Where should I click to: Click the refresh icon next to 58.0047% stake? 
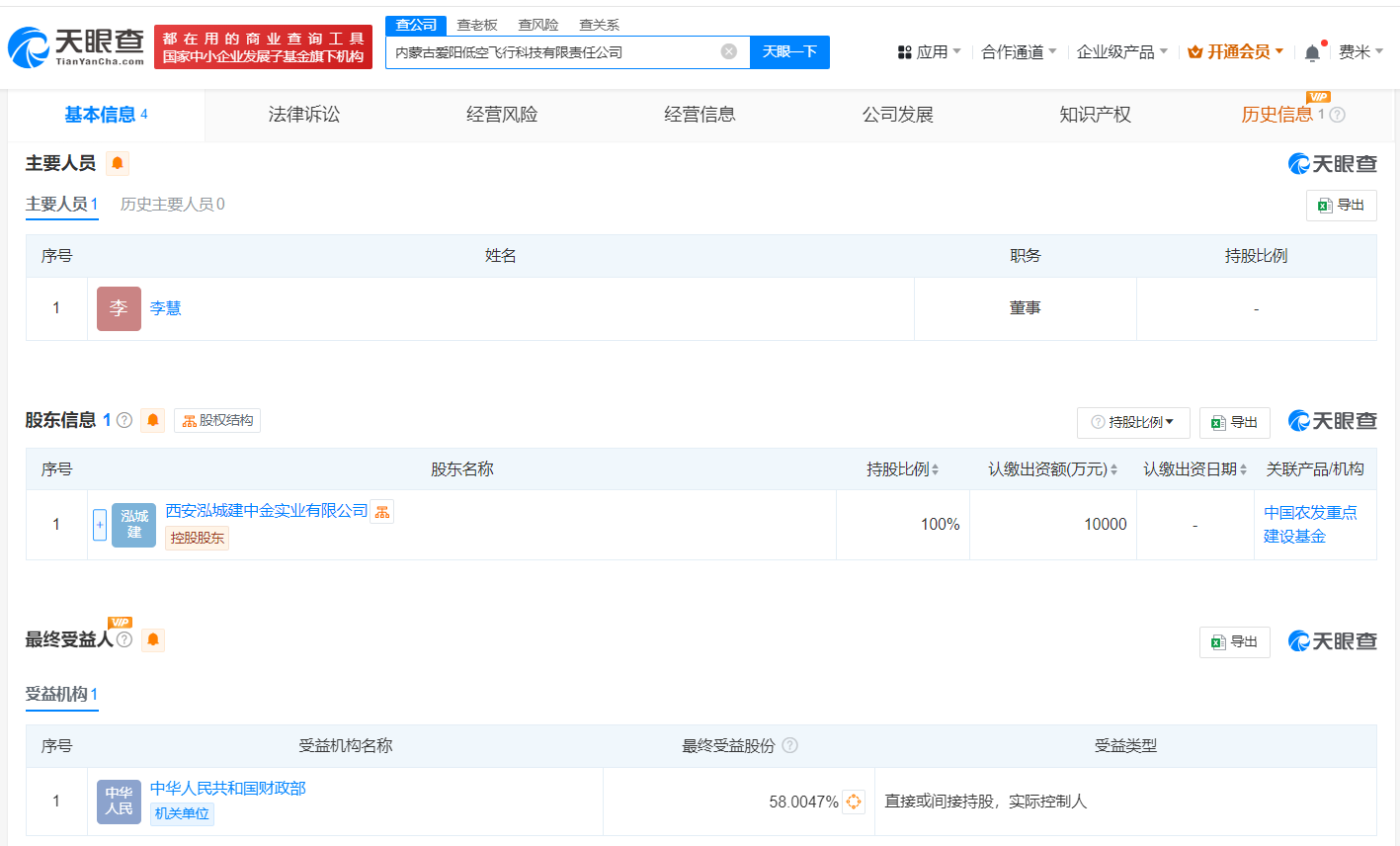click(854, 802)
